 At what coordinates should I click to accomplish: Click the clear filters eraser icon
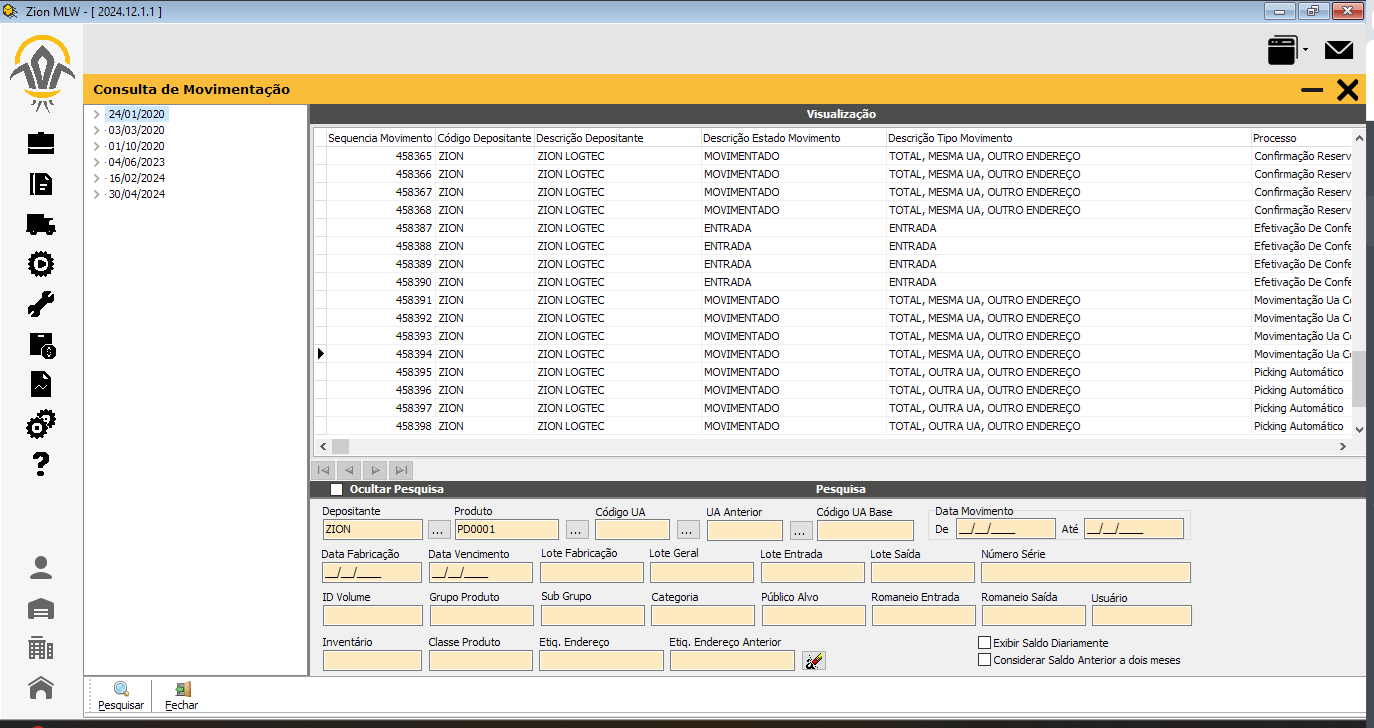click(814, 661)
